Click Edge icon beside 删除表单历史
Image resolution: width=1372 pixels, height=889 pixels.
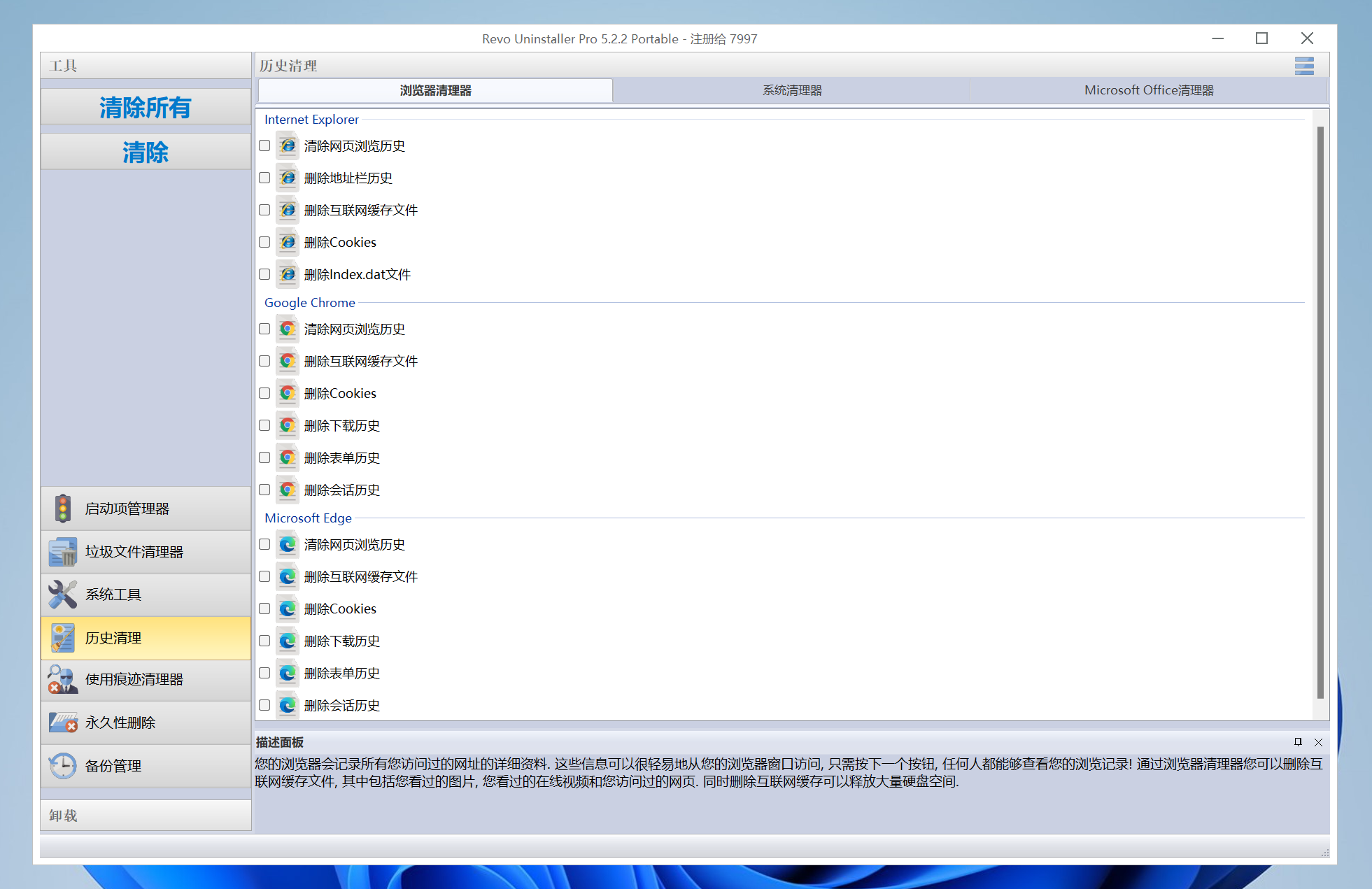click(288, 673)
